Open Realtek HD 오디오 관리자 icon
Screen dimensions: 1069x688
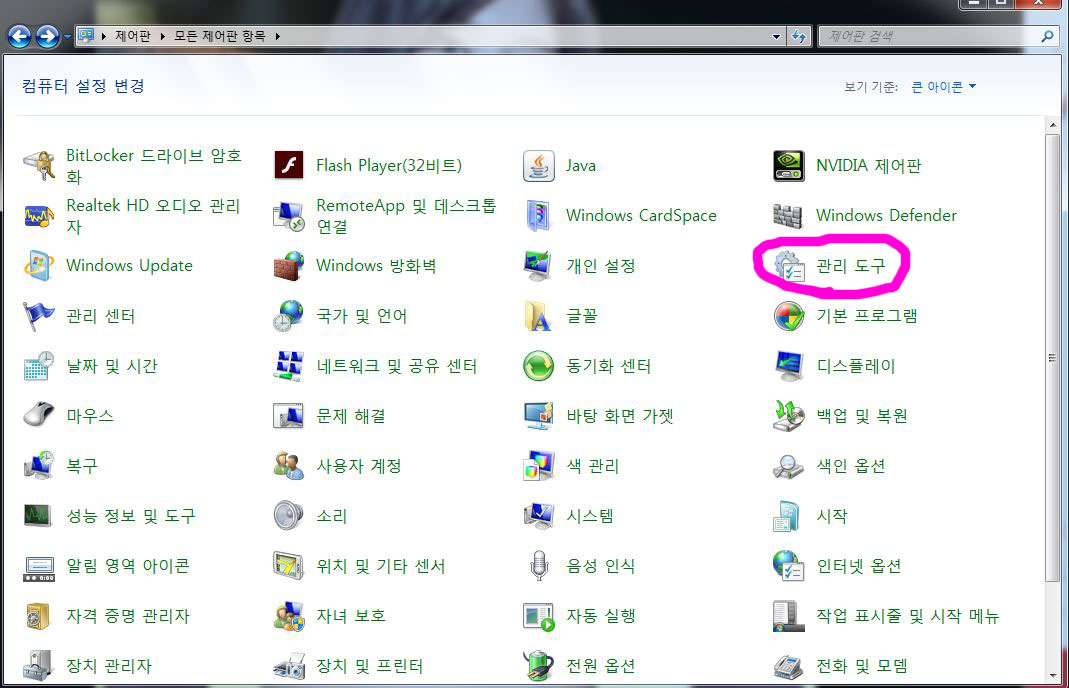tap(38, 215)
